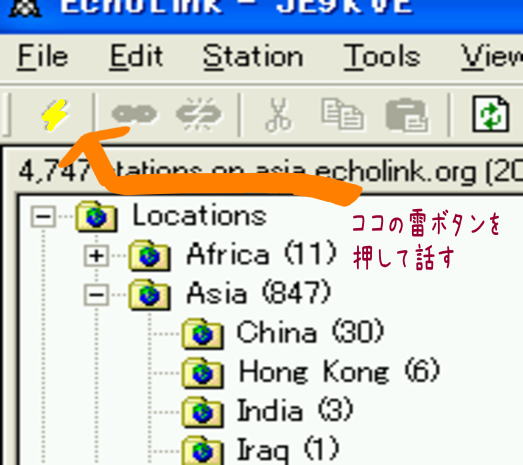The image size is (523, 465).
Task: Click the yellow lightning transmit button
Action: point(55,114)
